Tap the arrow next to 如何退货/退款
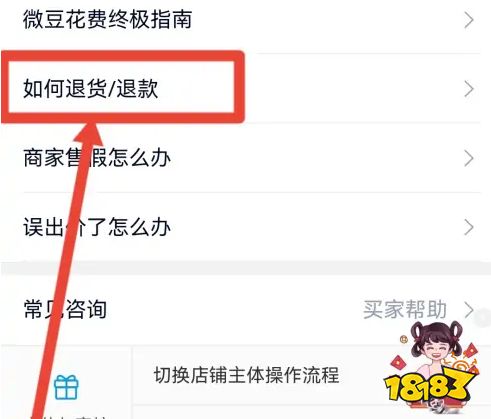Image resolution: width=491 pixels, height=419 pixels. click(469, 89)
